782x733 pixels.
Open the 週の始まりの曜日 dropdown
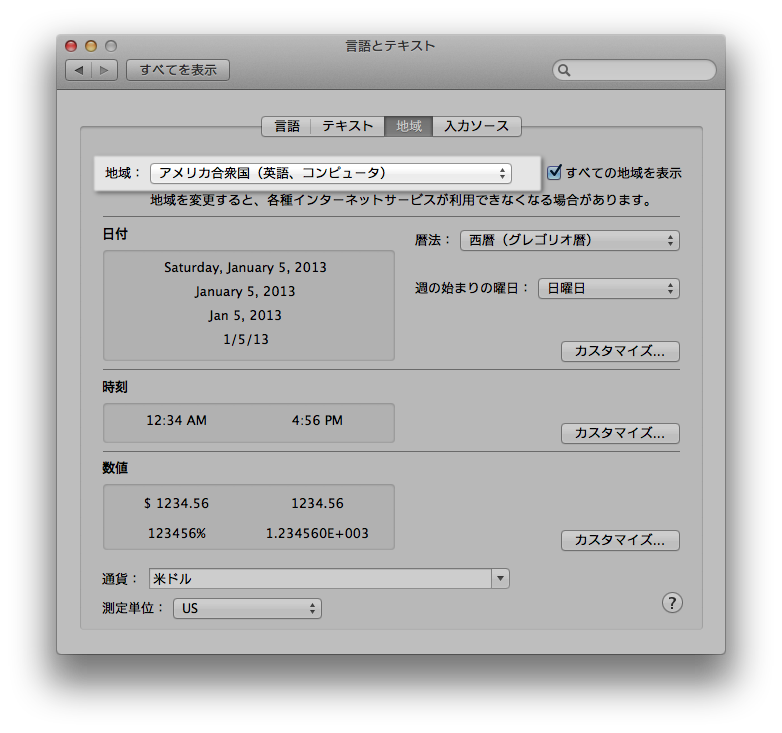click(608, 288)
